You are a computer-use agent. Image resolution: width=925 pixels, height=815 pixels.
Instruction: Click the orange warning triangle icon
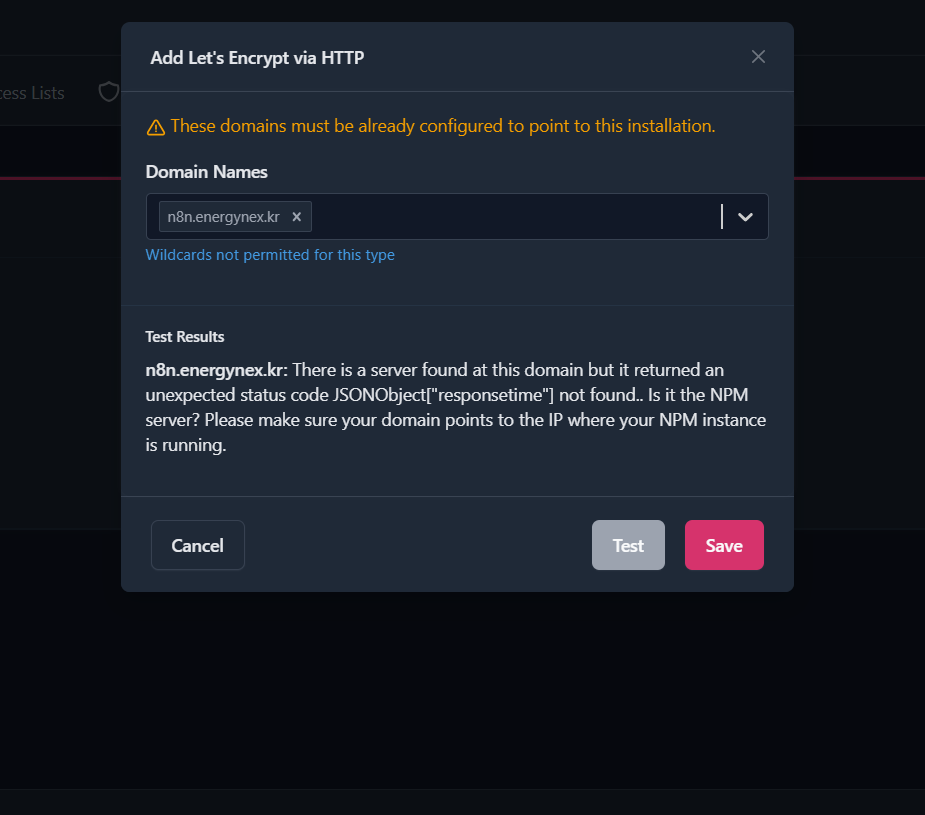coord(156,127)
